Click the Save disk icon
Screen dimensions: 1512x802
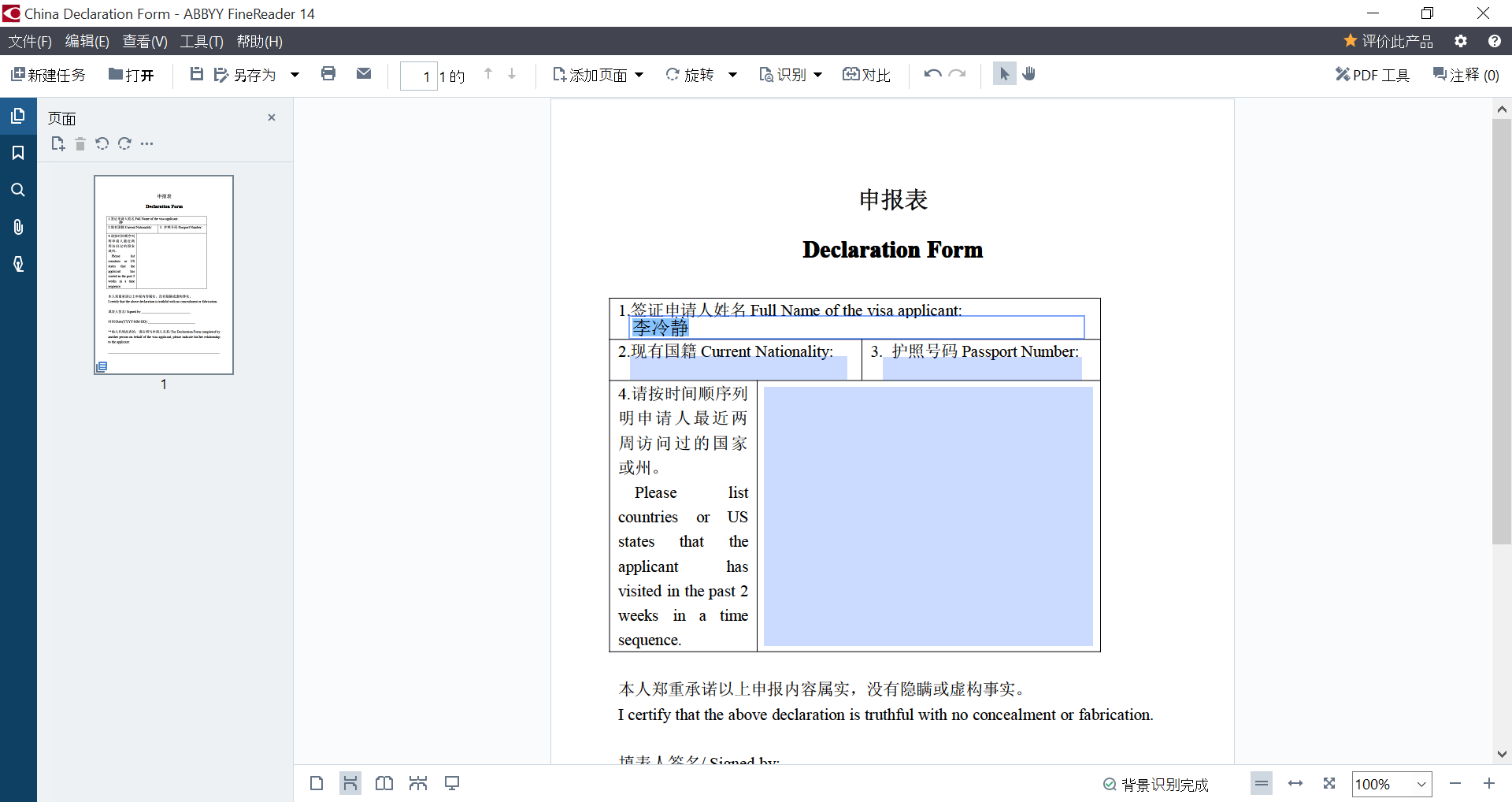coord(197,74)
